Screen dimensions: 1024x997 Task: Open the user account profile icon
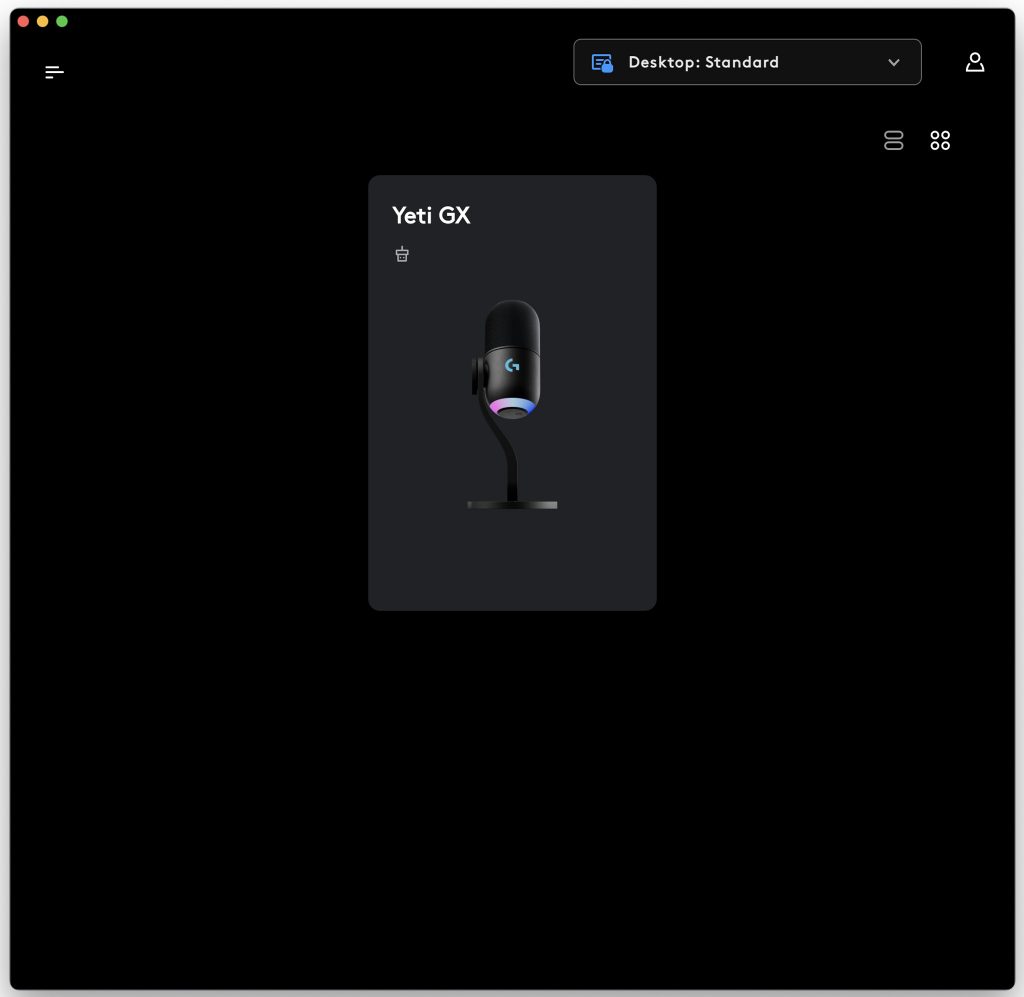(974, 62)
